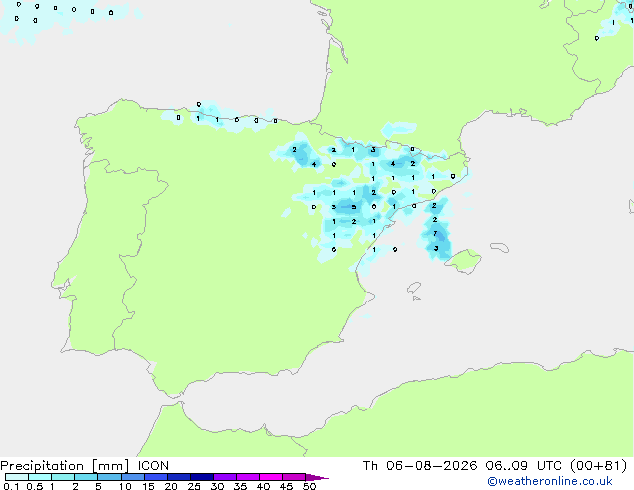Click the '7' precipitation value on the map
The height and width of the screenshot is (490, 634).
(435, 233)
